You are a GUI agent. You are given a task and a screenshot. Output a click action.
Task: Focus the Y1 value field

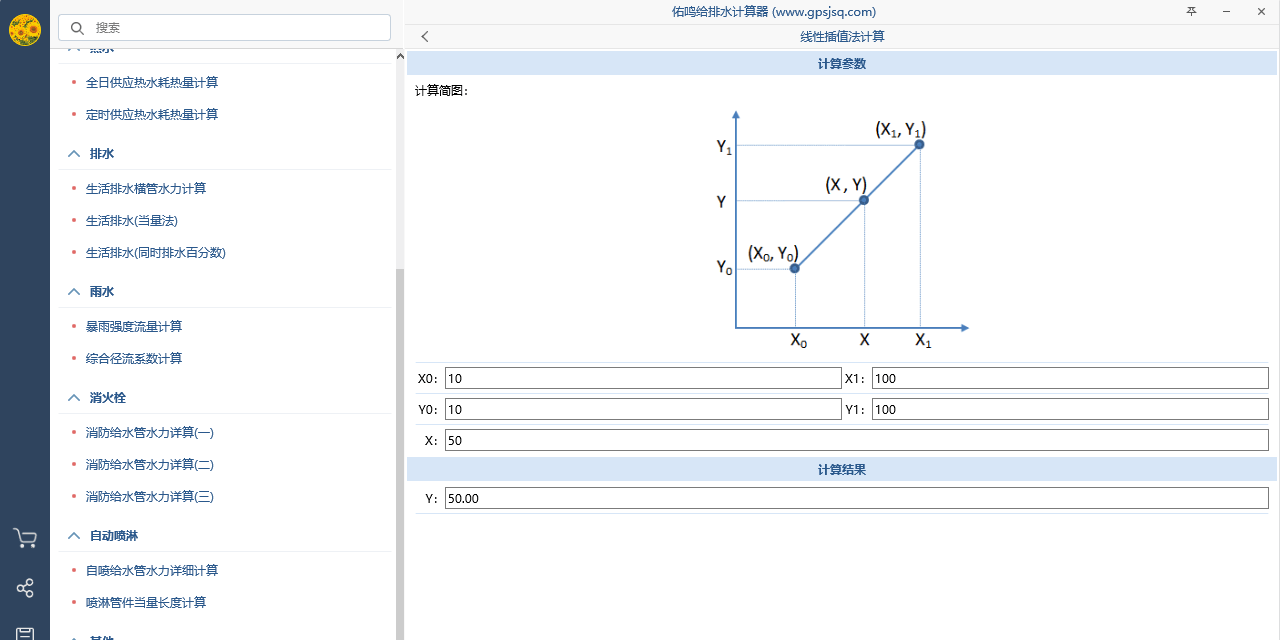(x=1069, y=409)
